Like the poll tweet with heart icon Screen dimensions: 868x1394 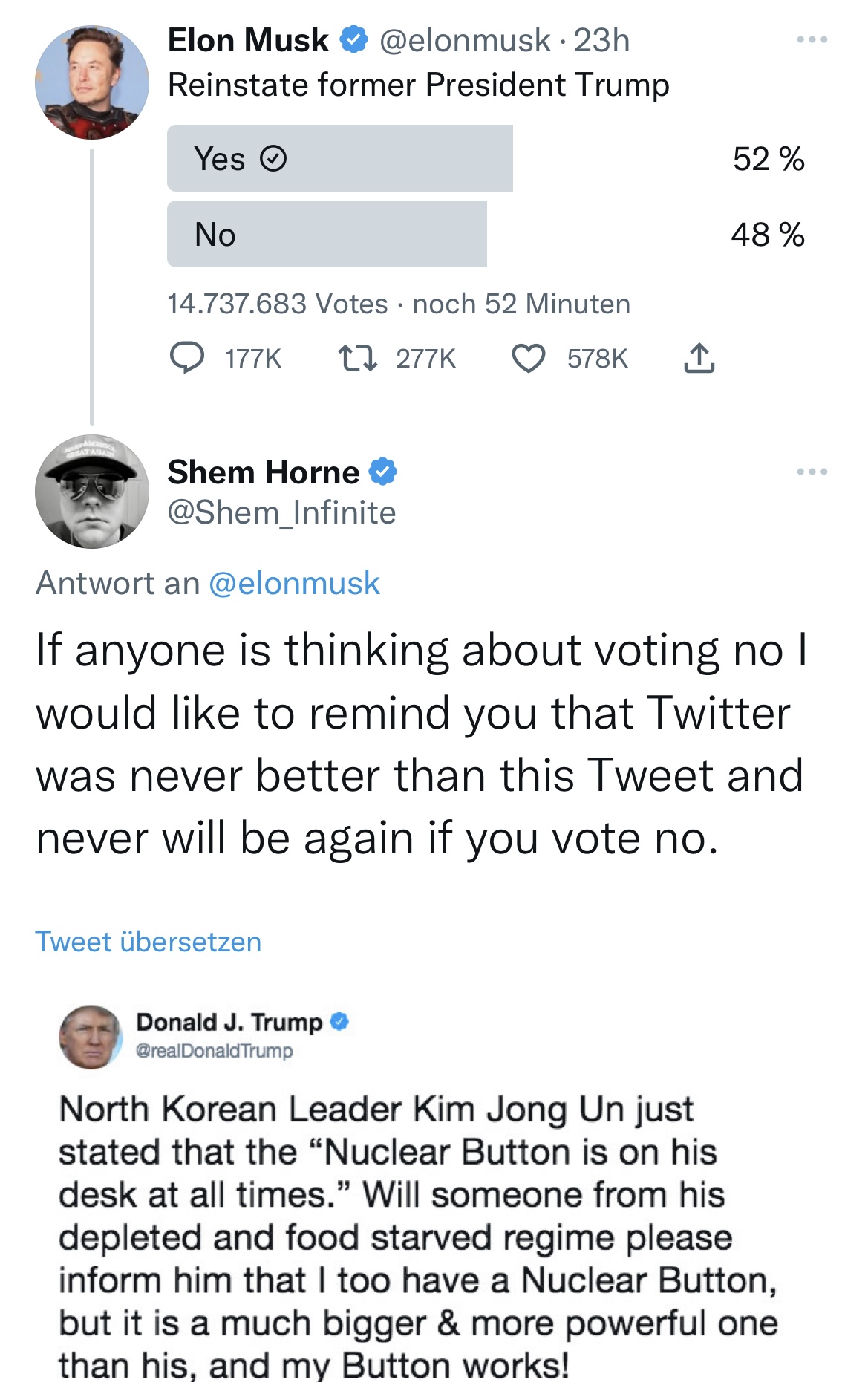pyautogui.click(x=529, y=358)
